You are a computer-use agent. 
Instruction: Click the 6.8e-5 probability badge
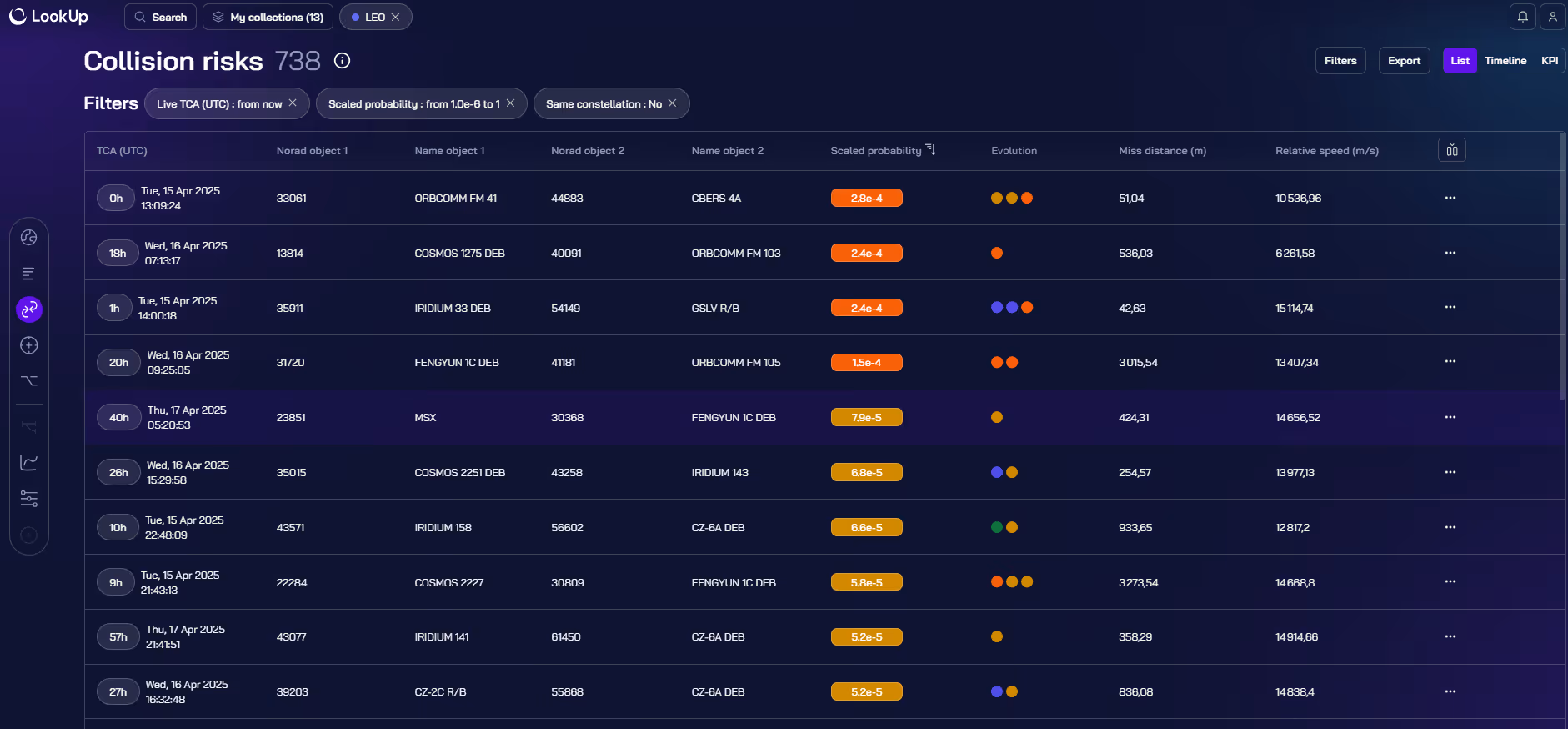pos(866,472)
